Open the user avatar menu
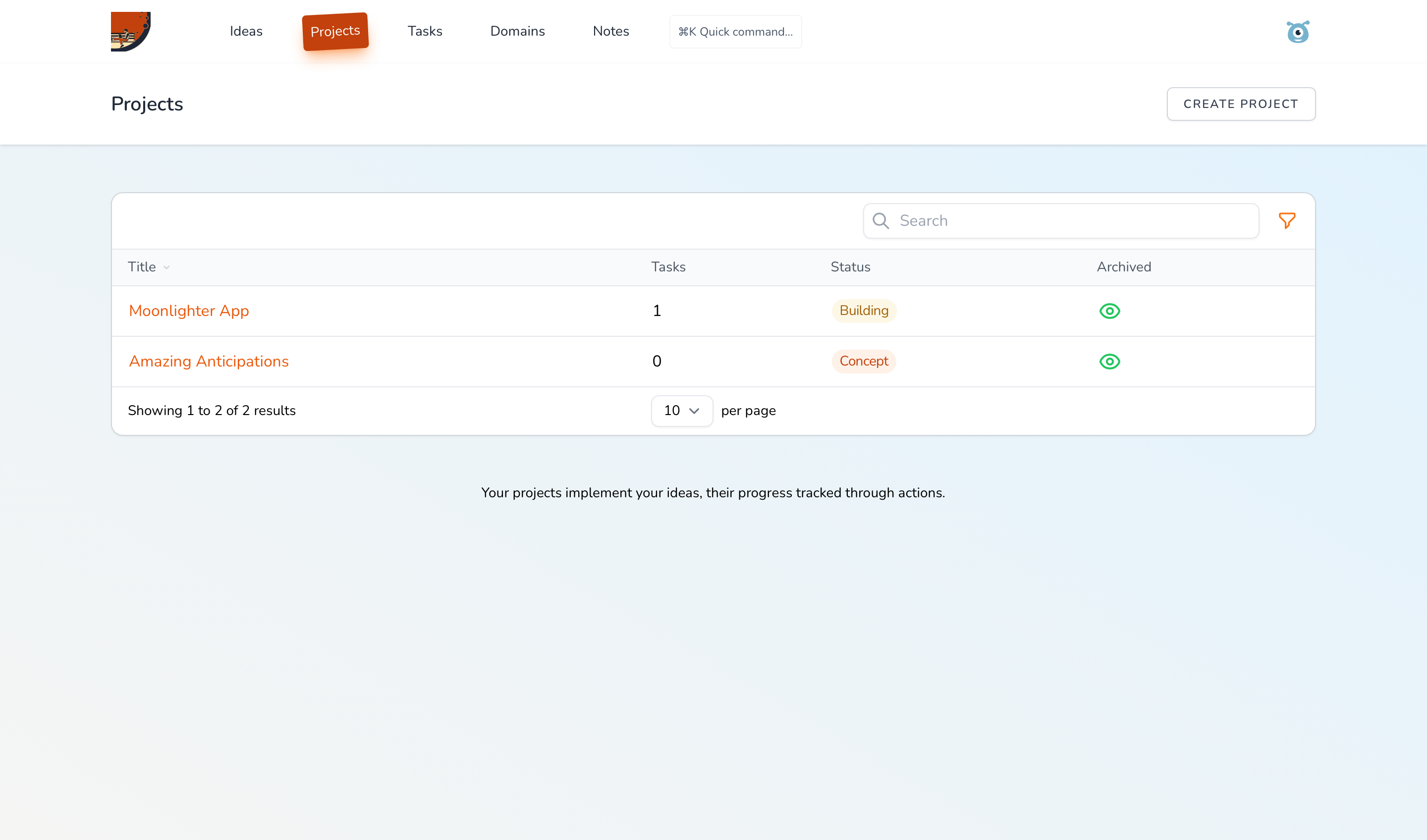 [1297, 32]
